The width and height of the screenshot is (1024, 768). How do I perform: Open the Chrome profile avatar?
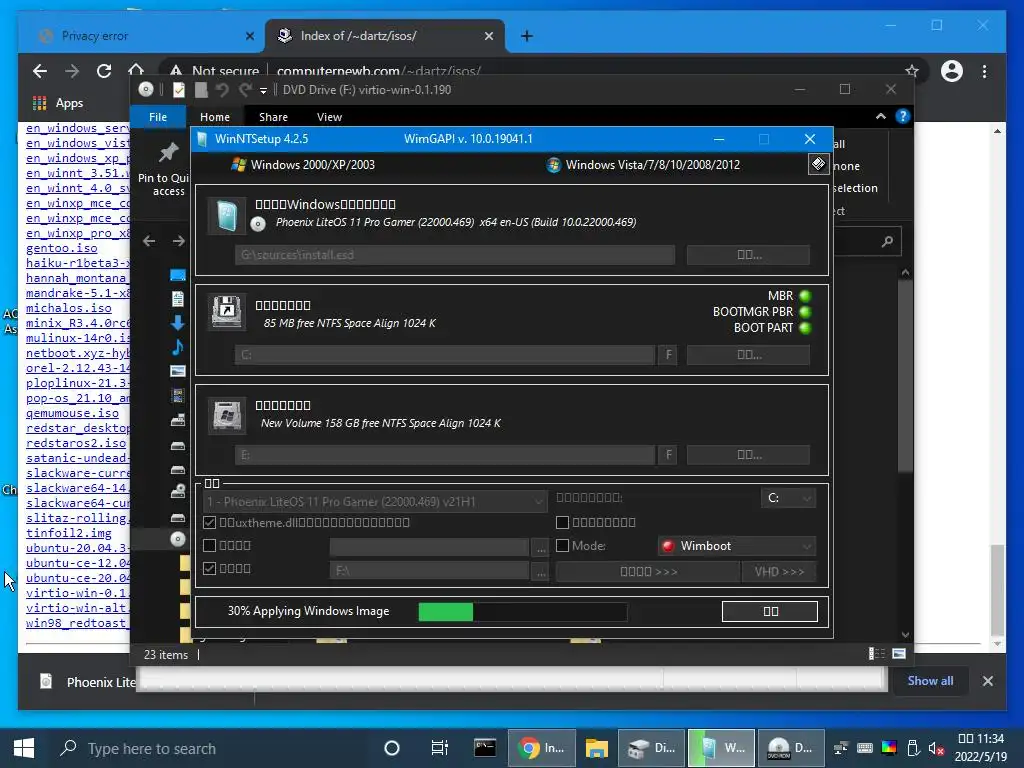952,71
